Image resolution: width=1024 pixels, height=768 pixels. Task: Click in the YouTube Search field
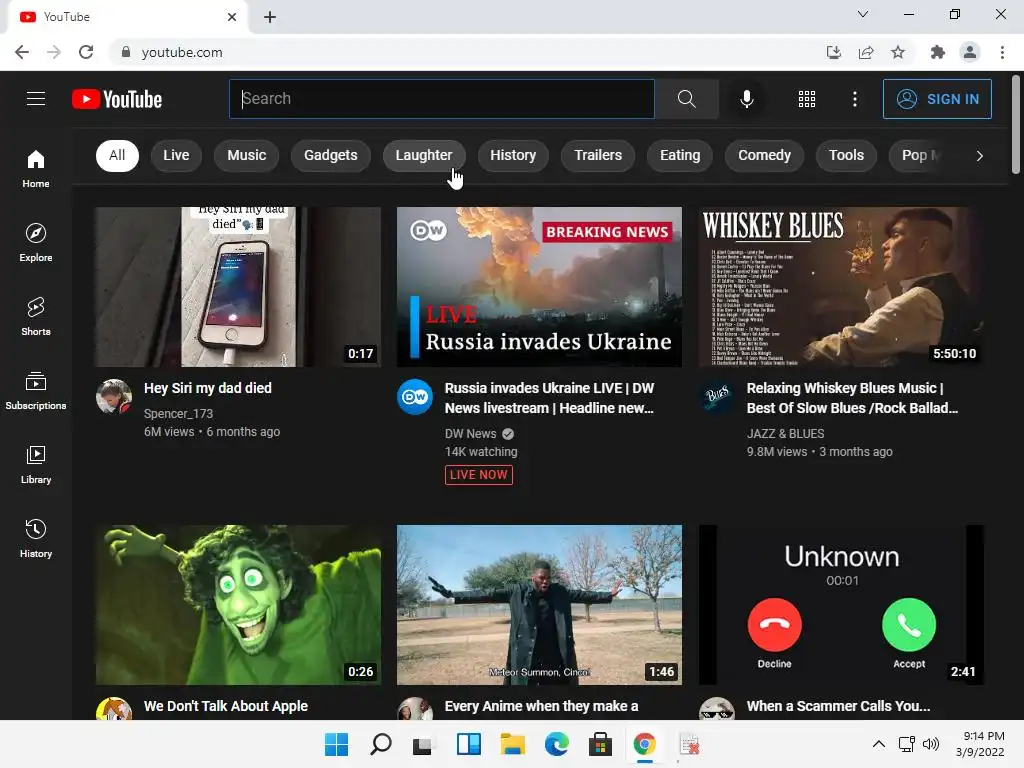[441, 99]
